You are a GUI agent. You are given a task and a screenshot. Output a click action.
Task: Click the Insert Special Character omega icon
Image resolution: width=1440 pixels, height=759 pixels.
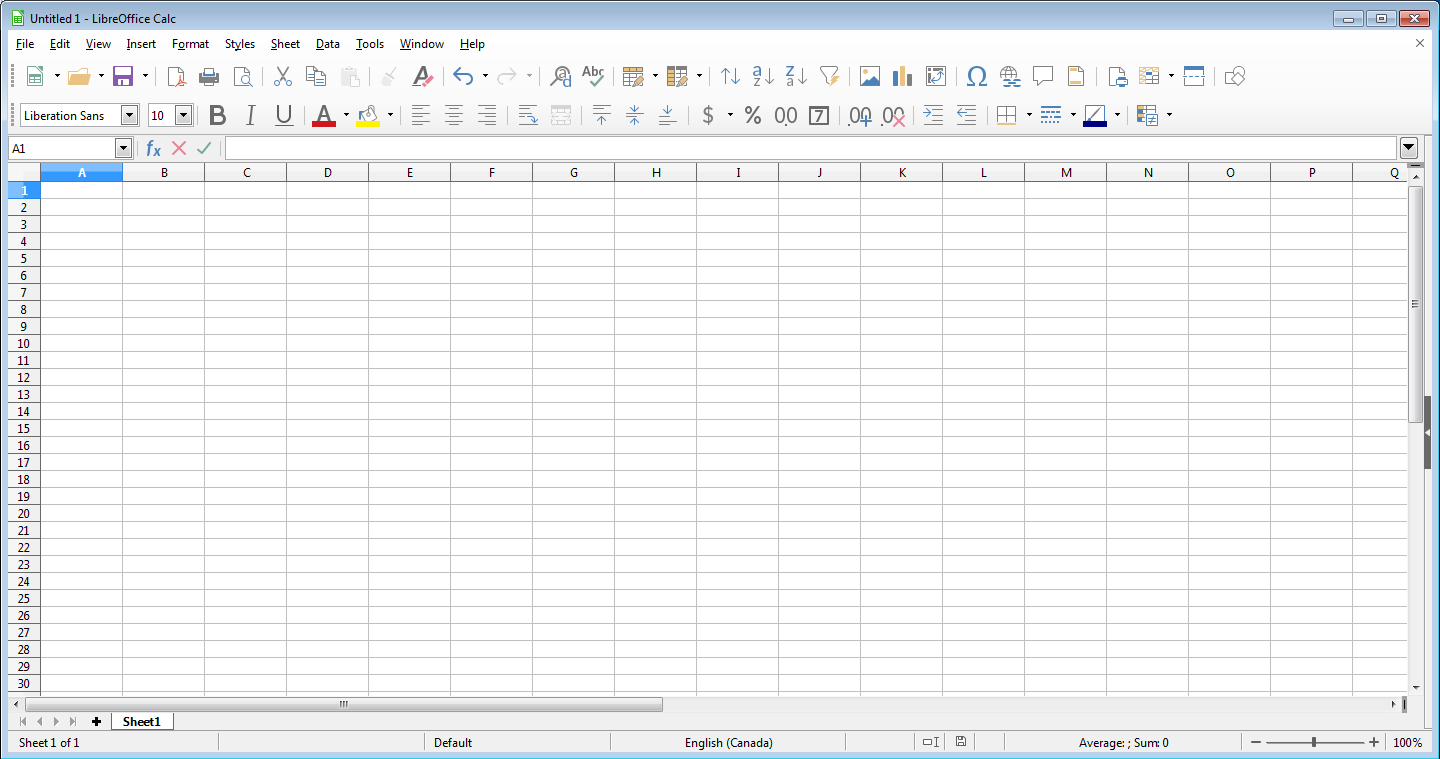[977, 76]
